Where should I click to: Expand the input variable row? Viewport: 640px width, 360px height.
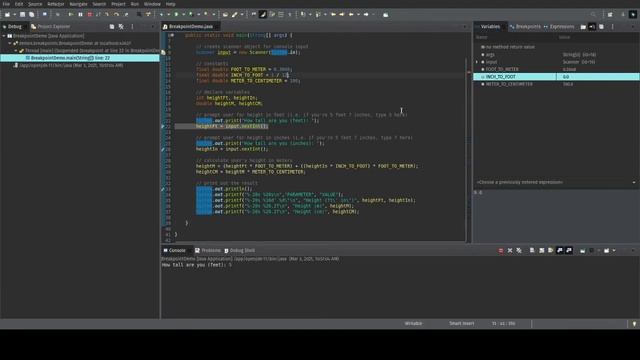tap(477, 62)
